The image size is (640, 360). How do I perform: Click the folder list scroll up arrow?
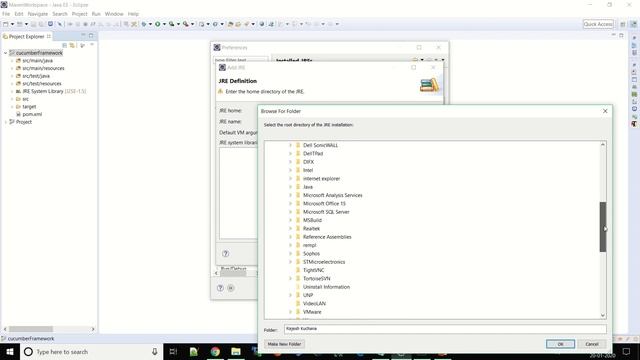coord(603,144)
